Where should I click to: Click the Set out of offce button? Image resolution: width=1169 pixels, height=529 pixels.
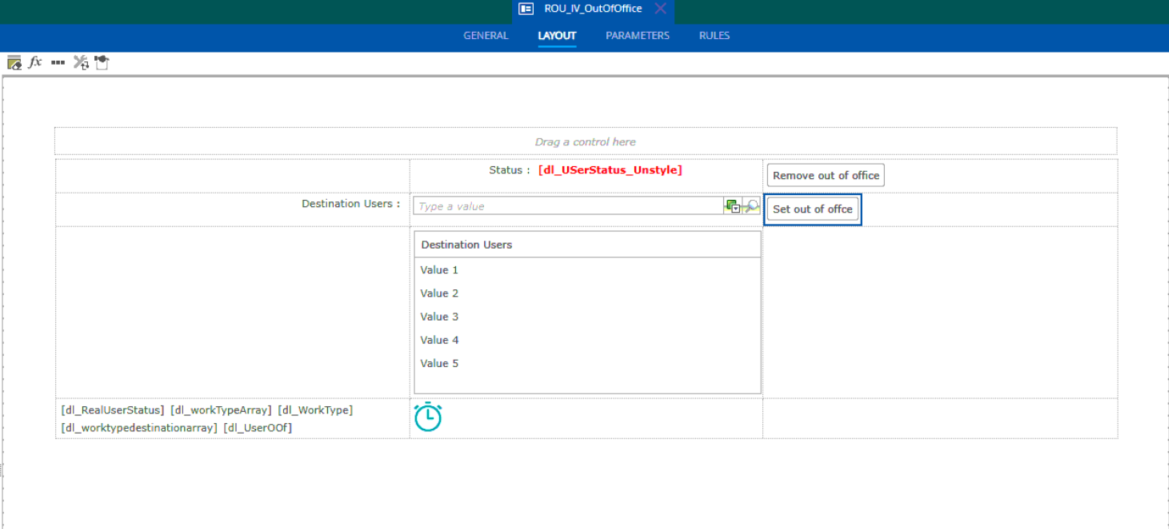point(812,210)
